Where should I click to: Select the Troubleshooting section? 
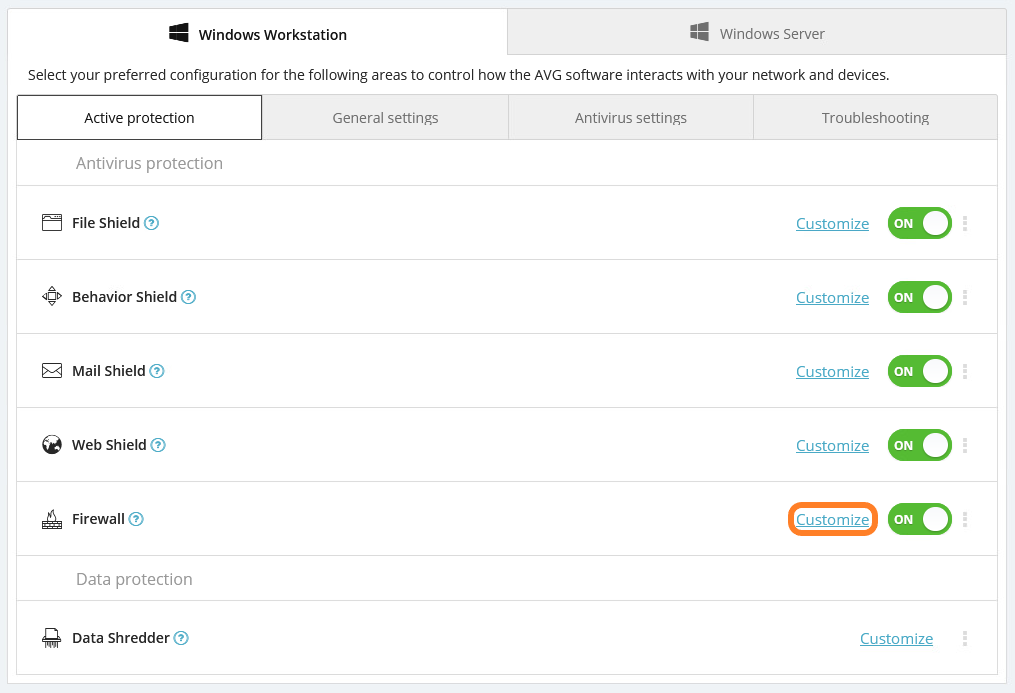click(874, 117)
